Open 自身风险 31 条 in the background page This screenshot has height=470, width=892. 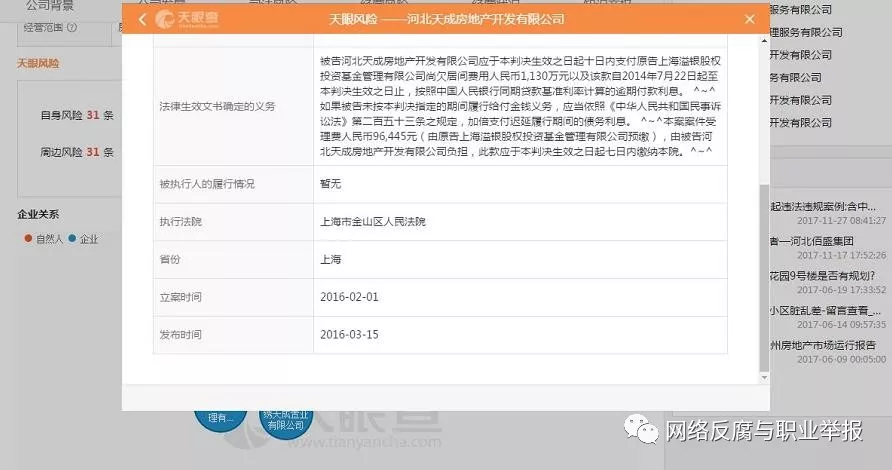77,115
